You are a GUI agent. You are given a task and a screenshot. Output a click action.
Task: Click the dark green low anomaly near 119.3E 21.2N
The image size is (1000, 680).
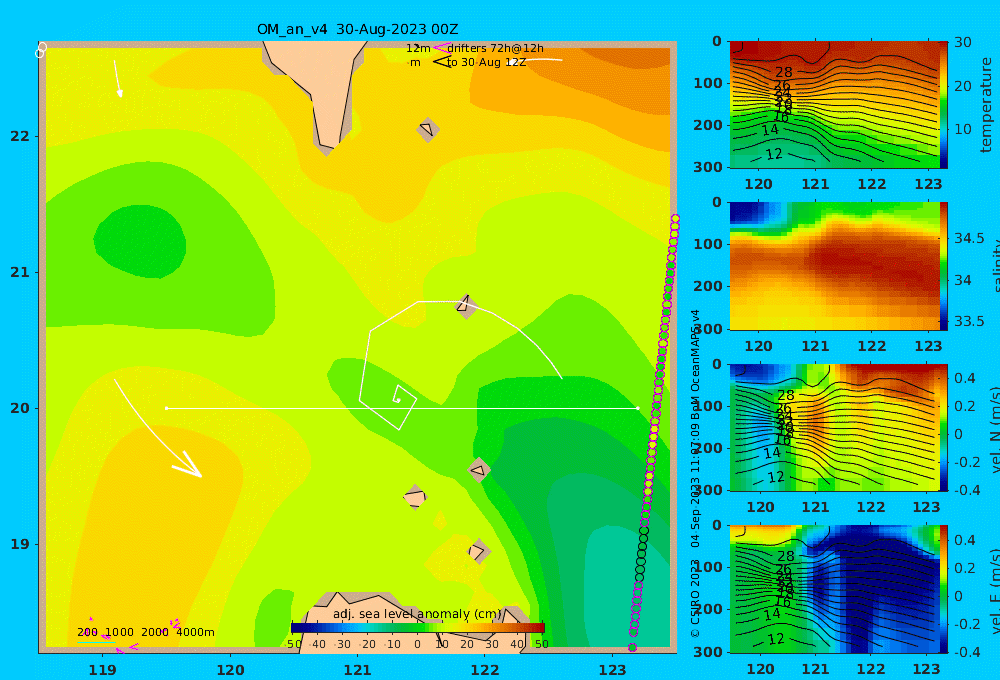coord(140,242)
